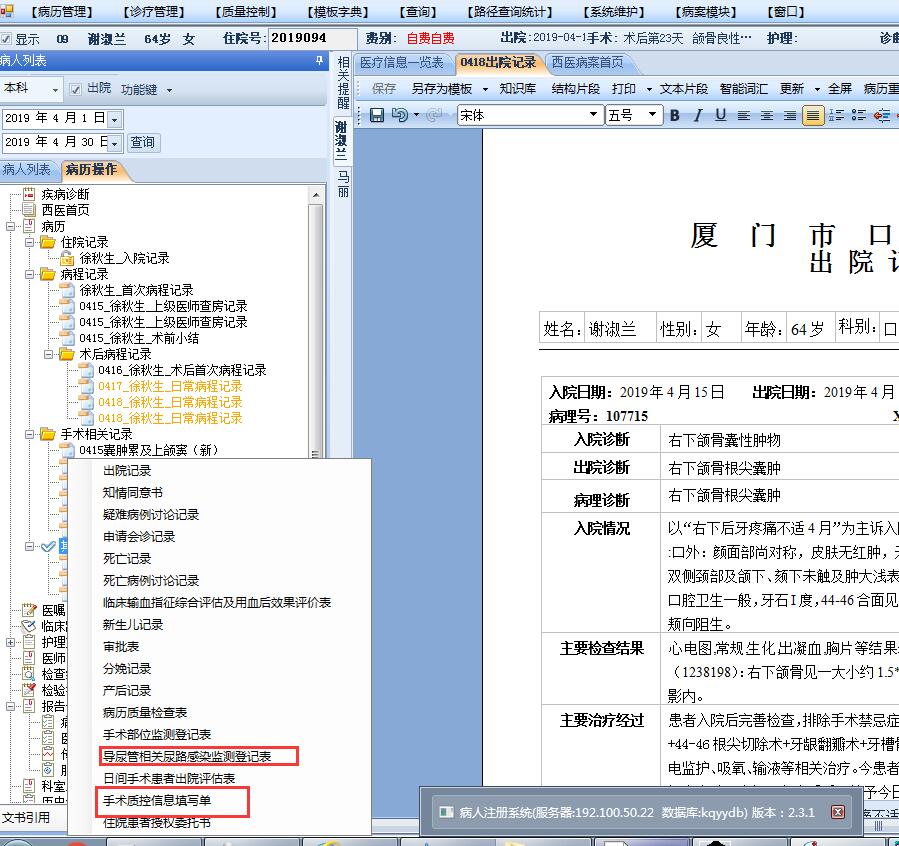Insert bulleted list
The image size is (899, 846).
[x=859, y=115]
